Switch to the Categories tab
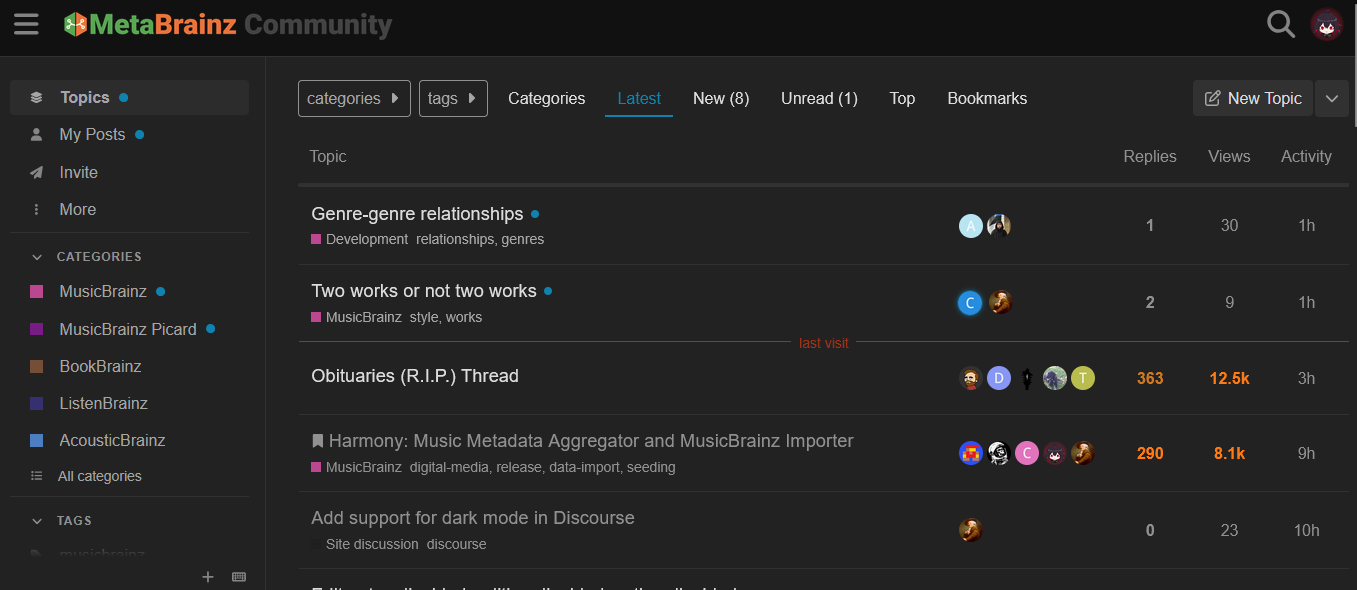The width and height of the screenshot is (1357, 590). point(547,98)
